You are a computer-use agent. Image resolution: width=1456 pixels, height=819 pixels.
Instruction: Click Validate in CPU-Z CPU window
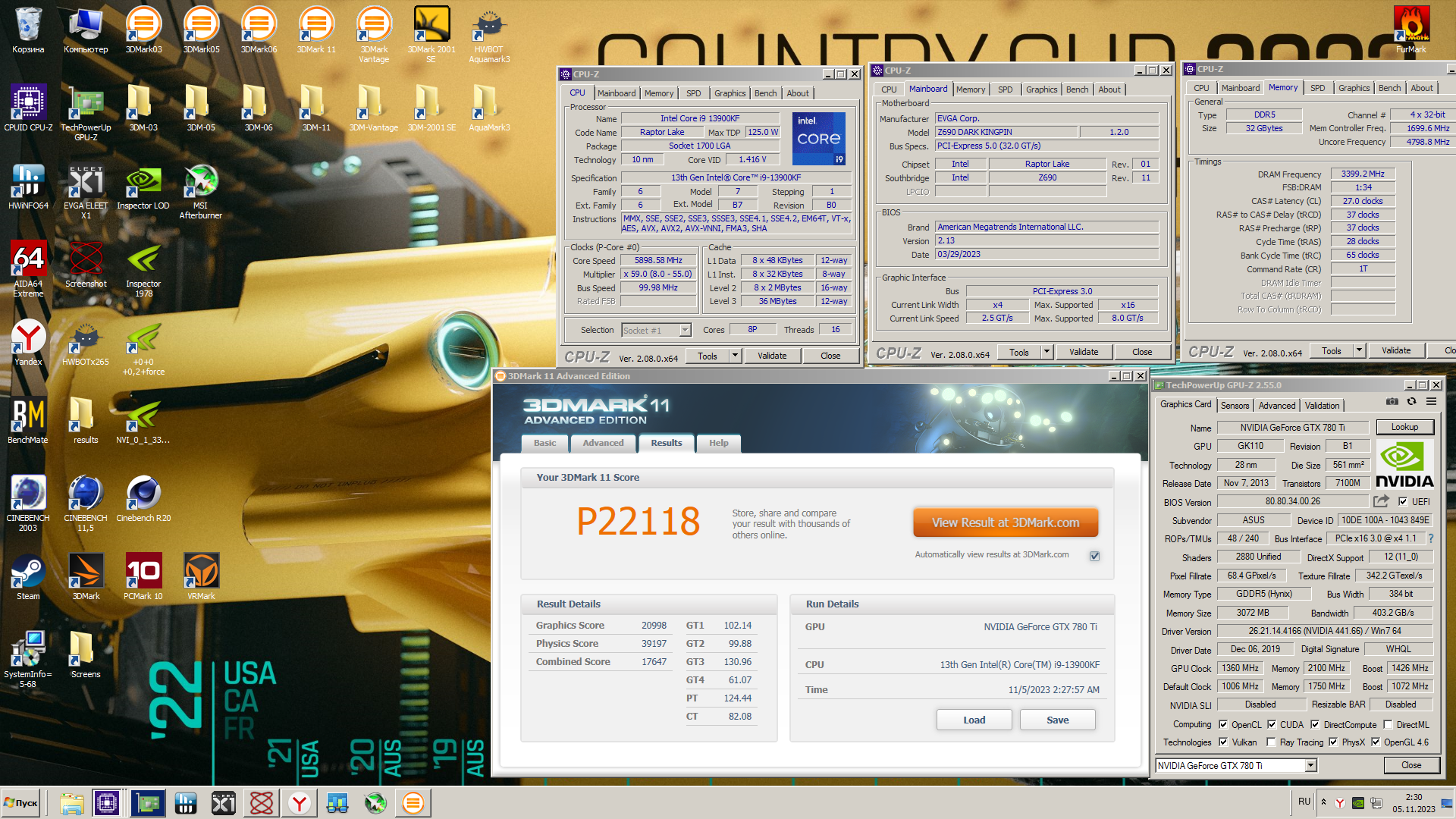772,356
